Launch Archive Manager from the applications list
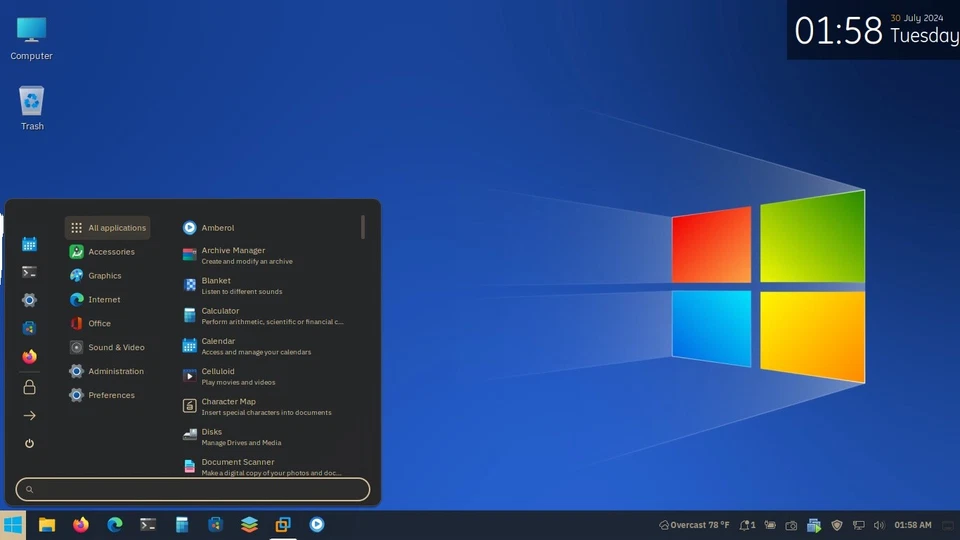This screenshot has height=540, width=960. 233,251
